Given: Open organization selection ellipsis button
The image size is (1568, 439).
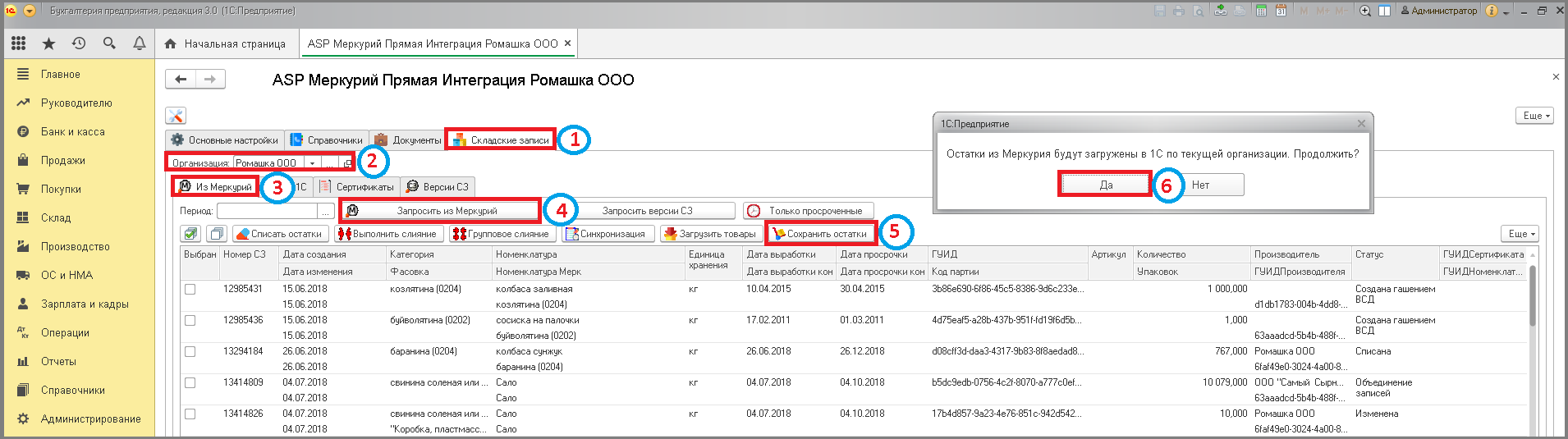Looking at the screenshot, I should tap(328, 163).
